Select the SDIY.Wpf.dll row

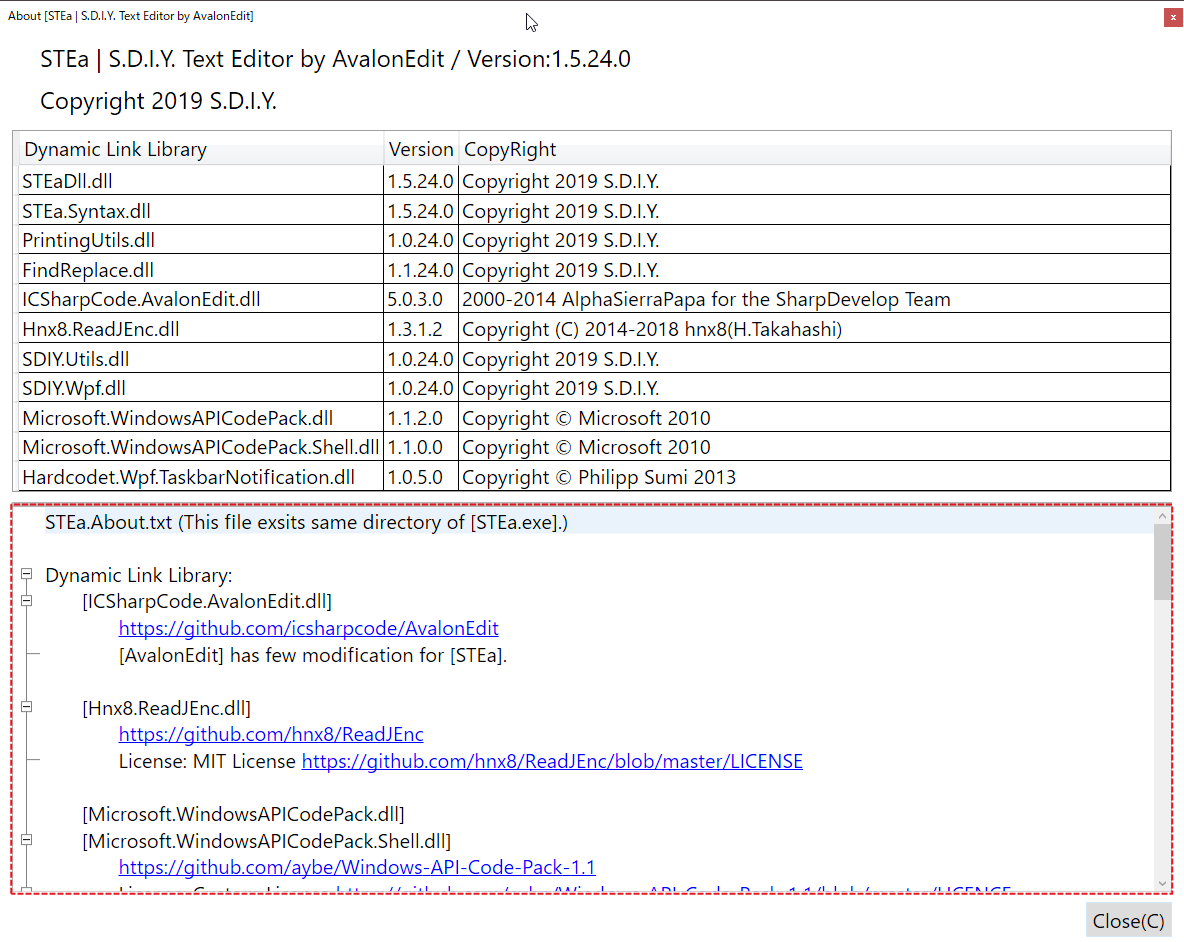tap(594, 388)
